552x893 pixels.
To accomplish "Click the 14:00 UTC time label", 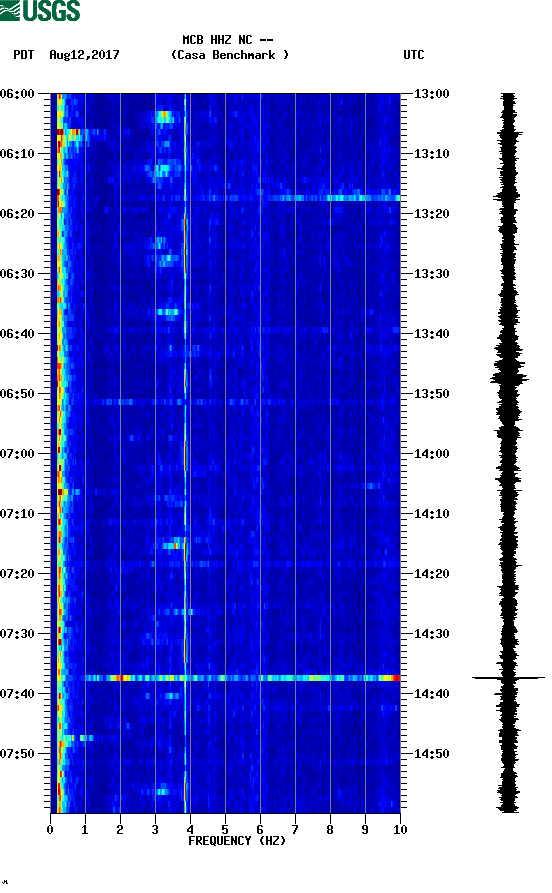I will (431, 454).
